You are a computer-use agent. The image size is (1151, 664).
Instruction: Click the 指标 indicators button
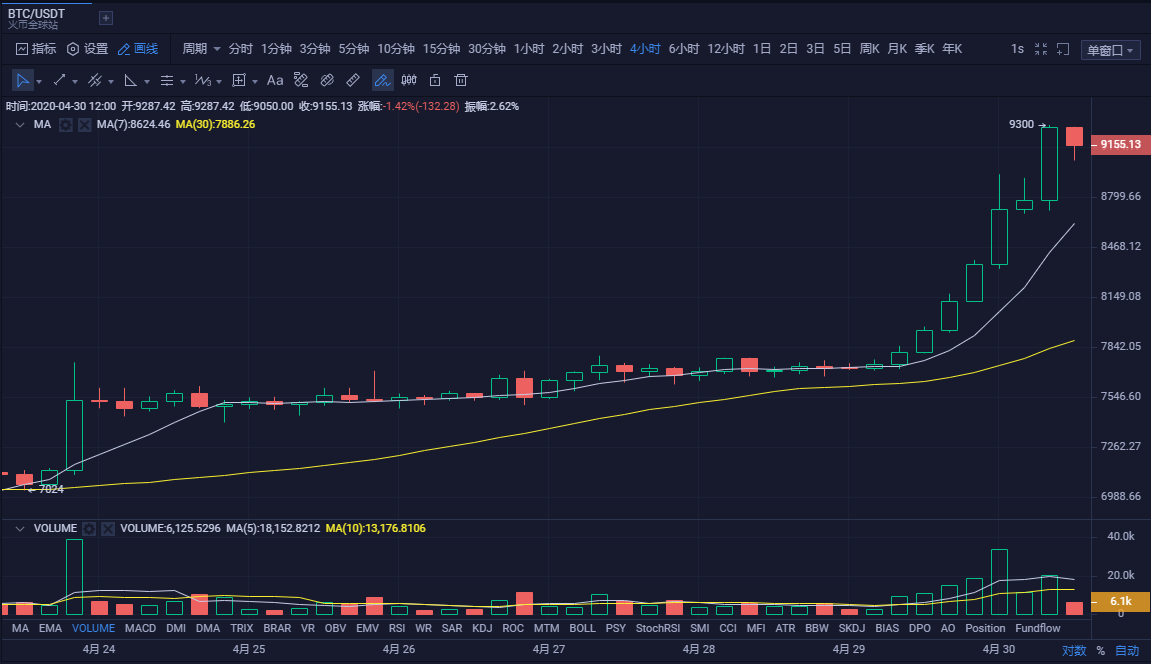(36, 48)
